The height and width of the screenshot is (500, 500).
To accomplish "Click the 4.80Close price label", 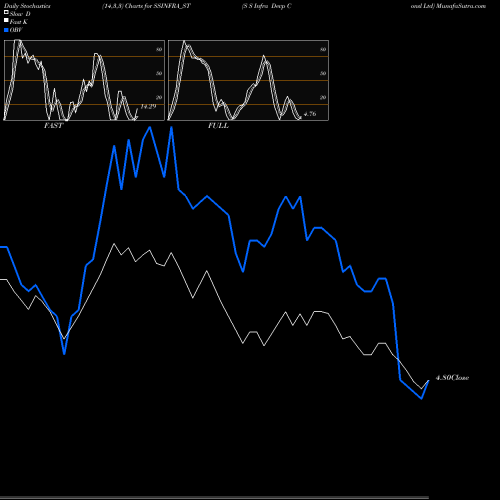I will coord(452,378).
